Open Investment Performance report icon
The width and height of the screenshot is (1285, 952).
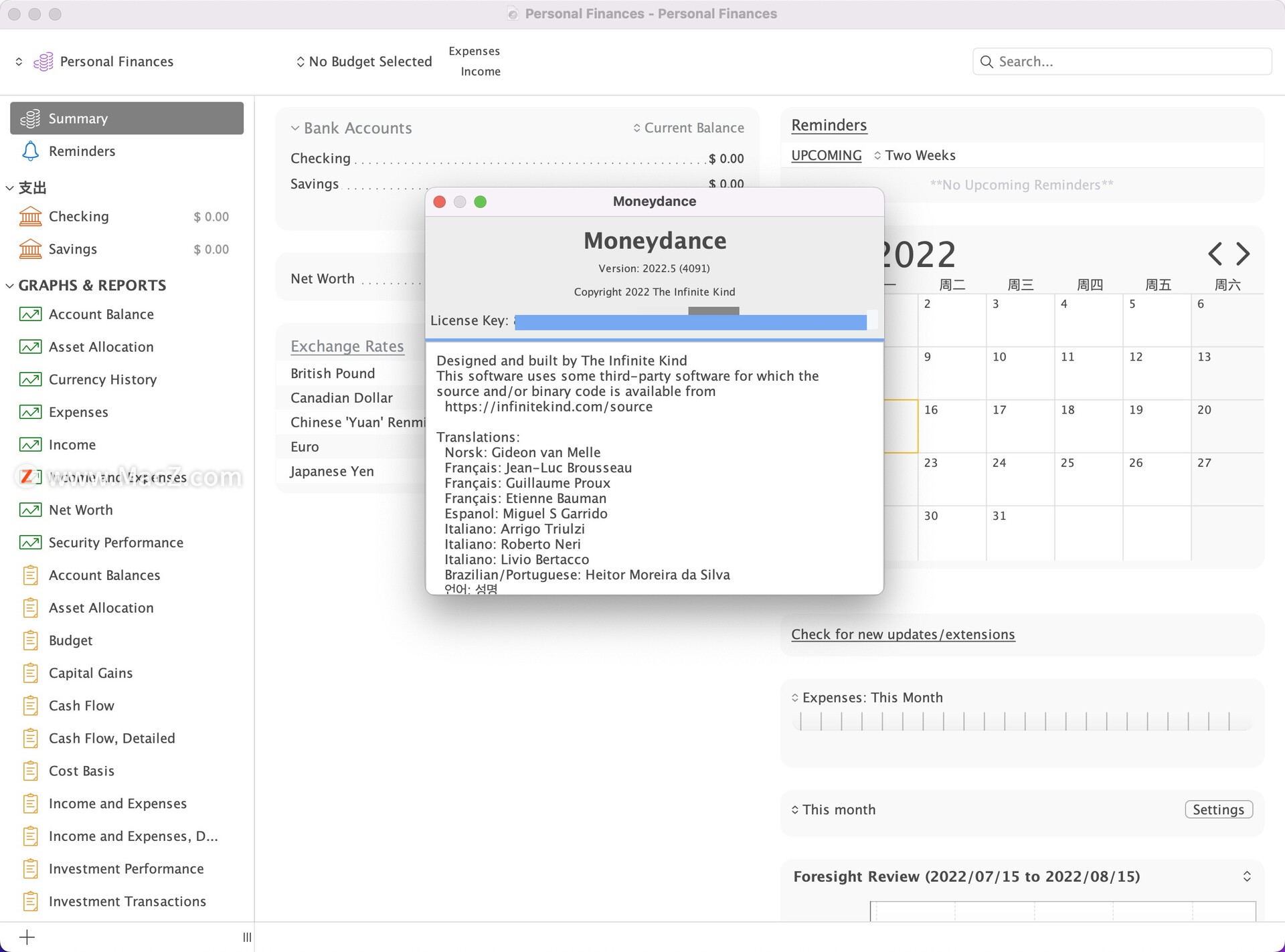30,868
